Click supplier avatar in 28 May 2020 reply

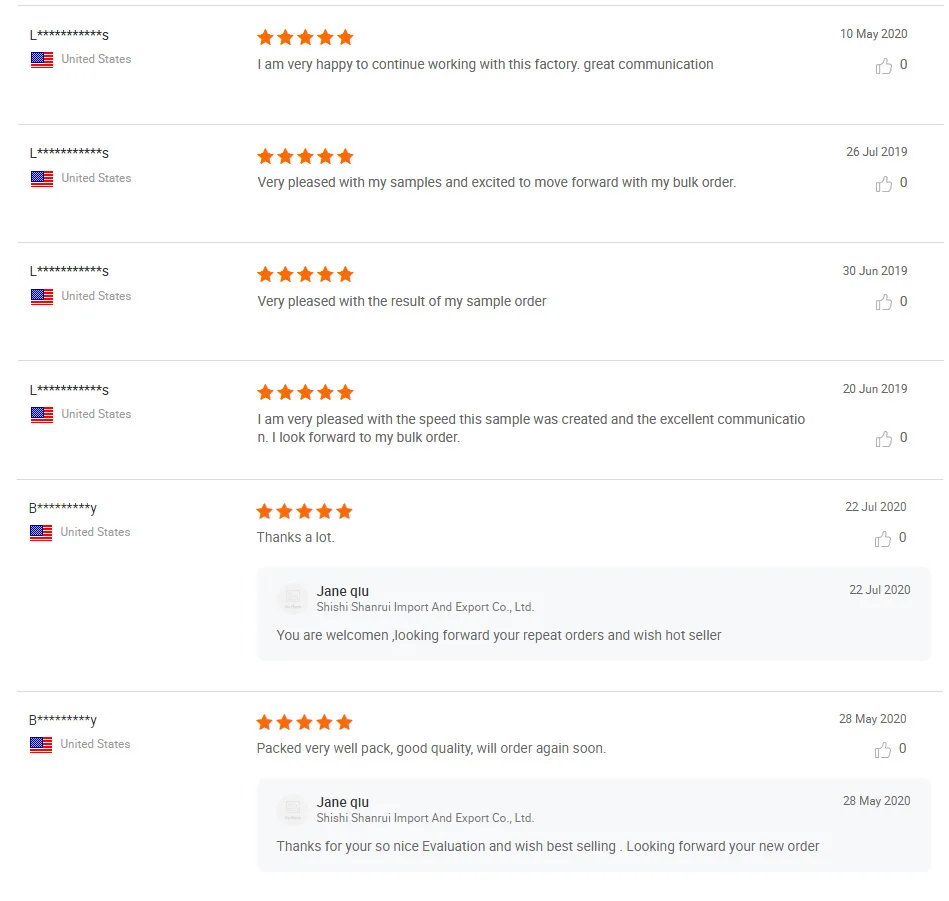point(293,809)
